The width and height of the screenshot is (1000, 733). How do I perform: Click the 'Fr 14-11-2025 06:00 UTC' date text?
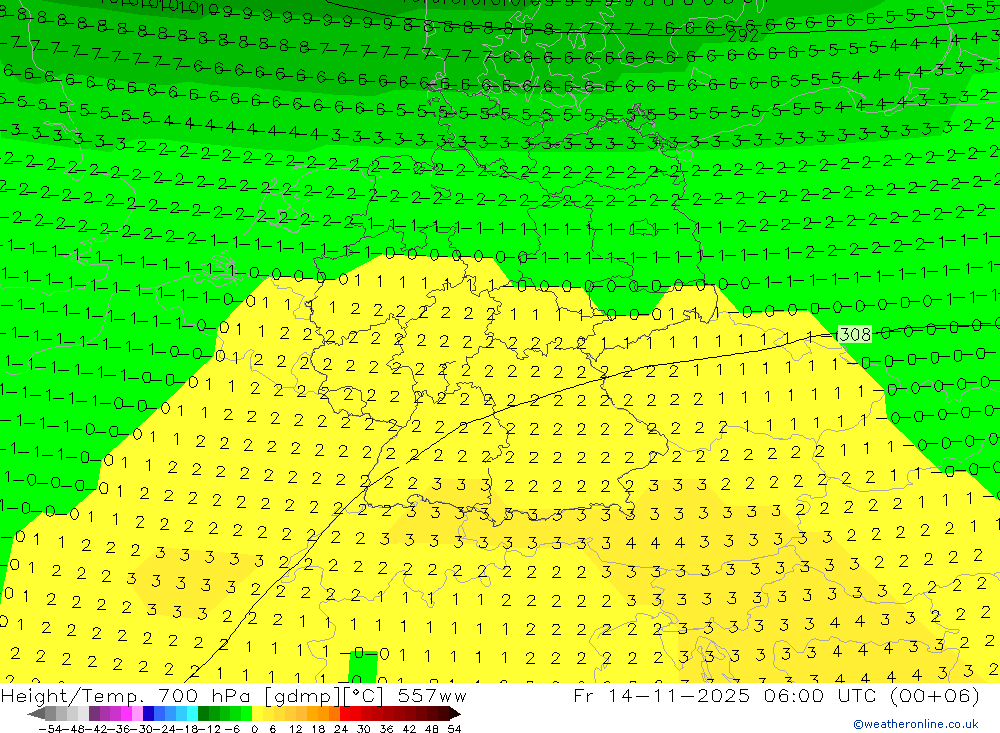726,695
